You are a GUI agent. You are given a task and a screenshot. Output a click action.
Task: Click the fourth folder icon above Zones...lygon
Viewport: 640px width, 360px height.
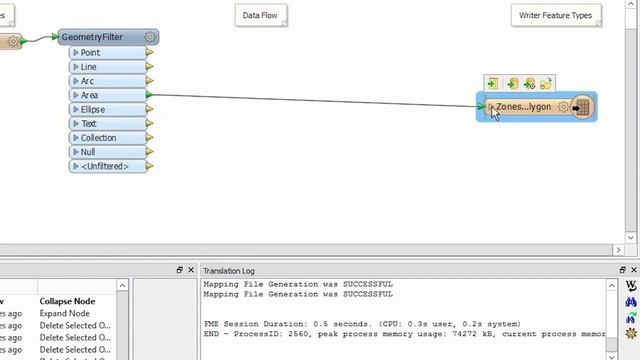click(x=546, y=84)
